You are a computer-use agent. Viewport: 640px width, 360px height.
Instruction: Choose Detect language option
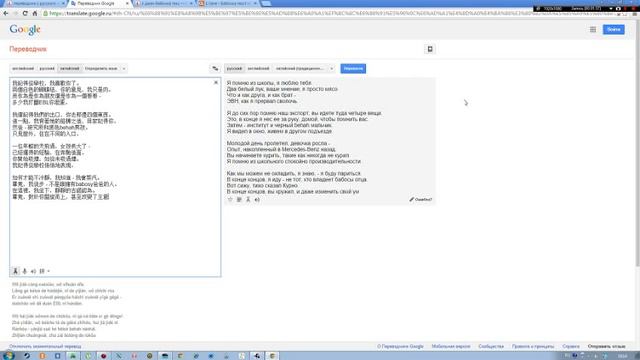[101, 69]
